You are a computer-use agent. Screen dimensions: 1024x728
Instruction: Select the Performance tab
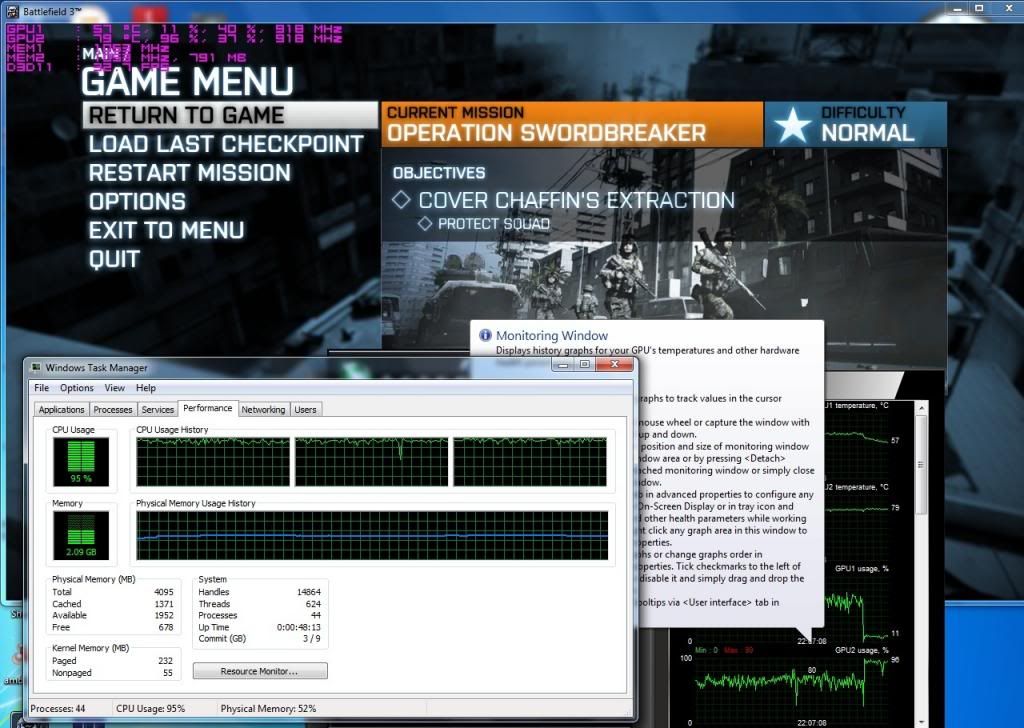tap(208, 408)
